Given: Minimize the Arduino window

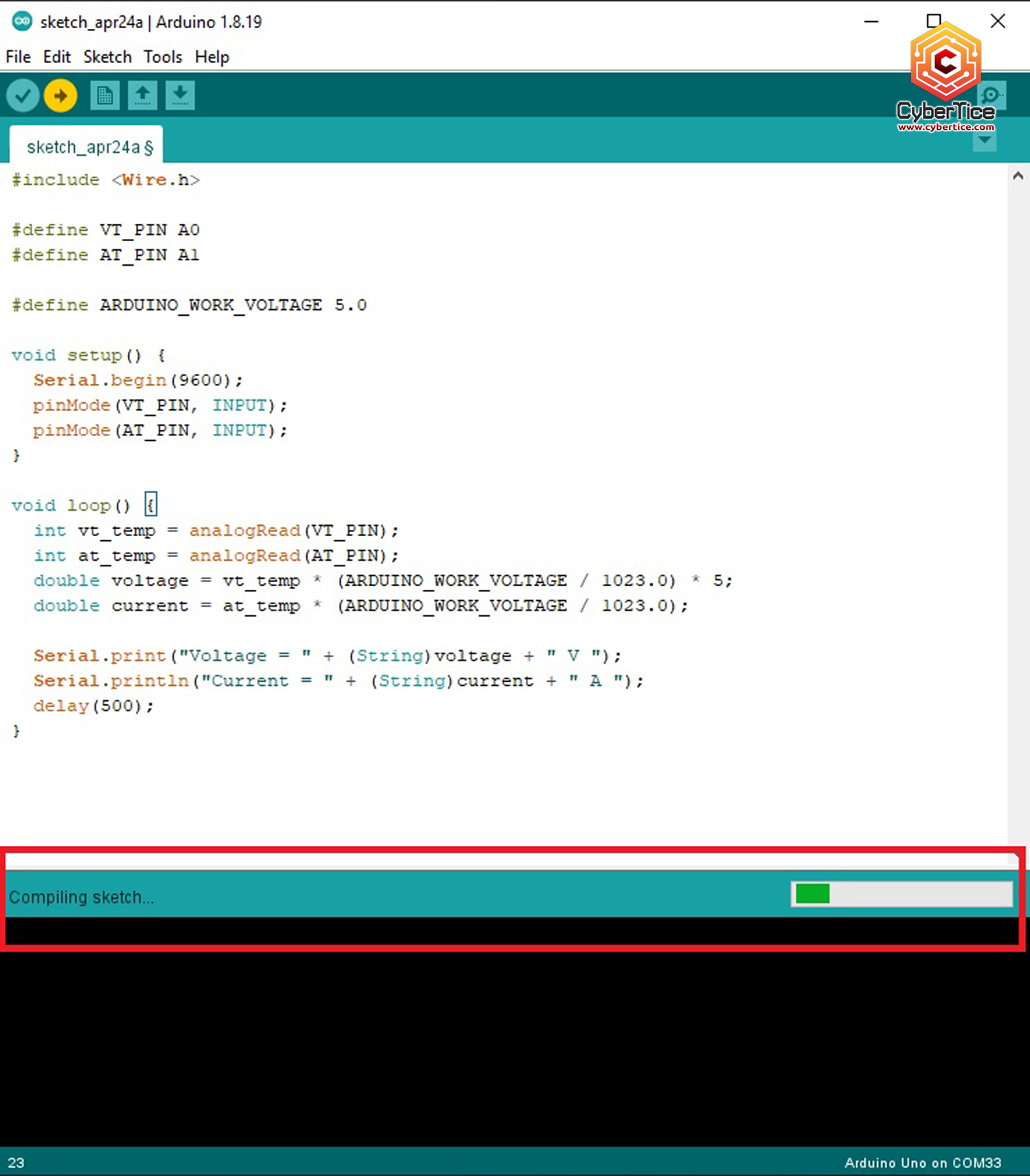Looking at the screenshot, I should (x=871, y=21).
